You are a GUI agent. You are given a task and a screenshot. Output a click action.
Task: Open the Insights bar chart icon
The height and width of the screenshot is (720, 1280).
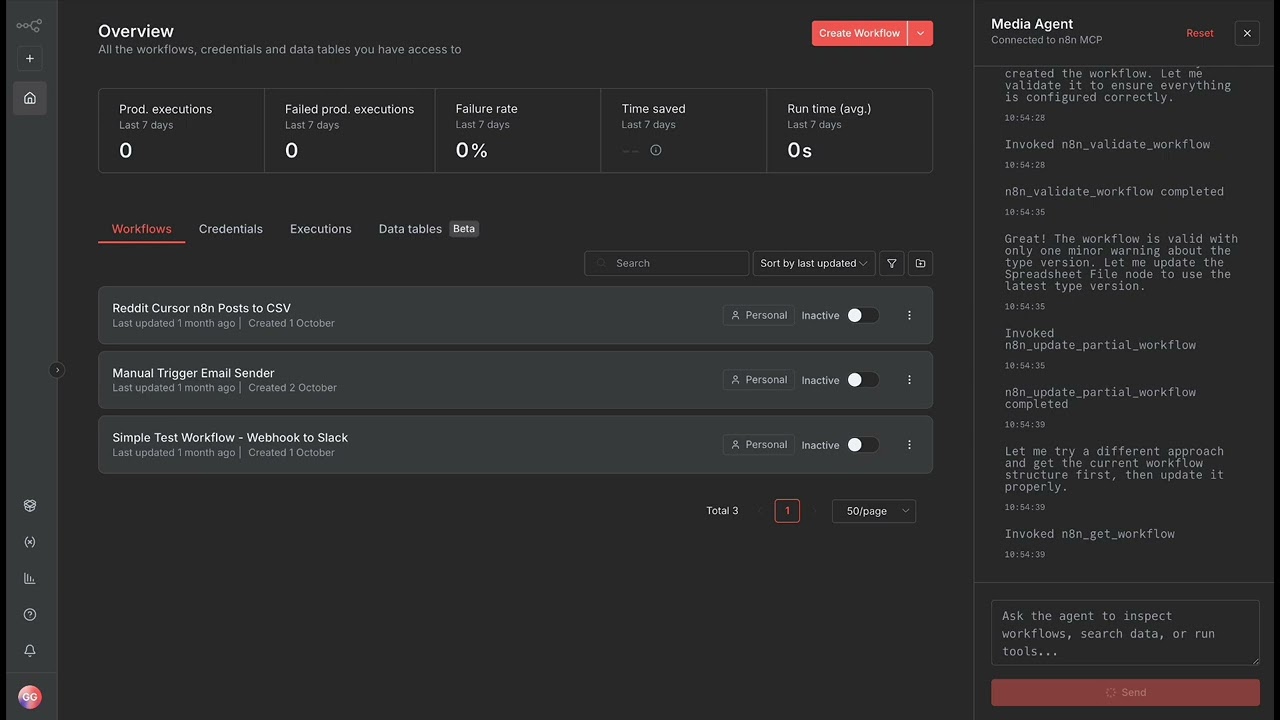[30, 578]
